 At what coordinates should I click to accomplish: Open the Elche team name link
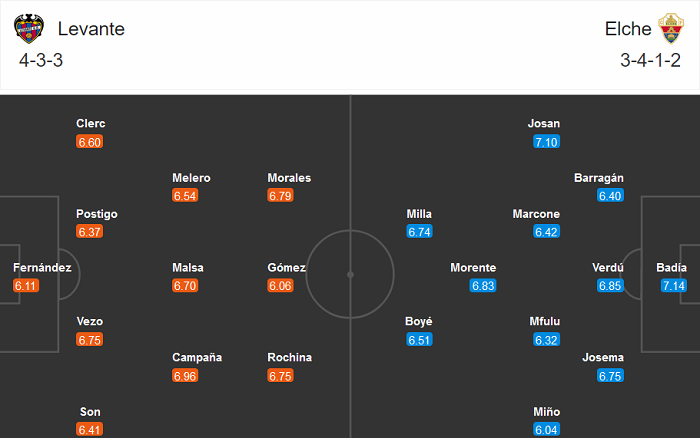point(628,29)
